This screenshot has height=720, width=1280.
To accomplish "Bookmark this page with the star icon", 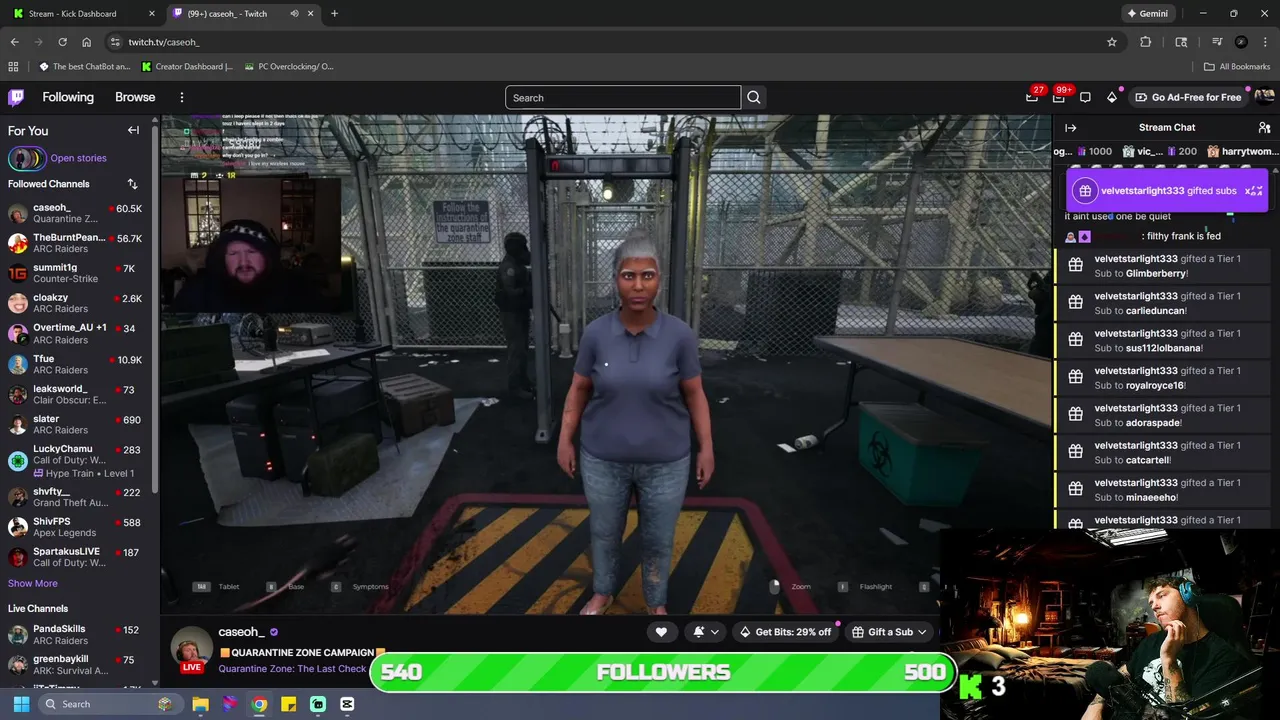I will [1111, 42].
